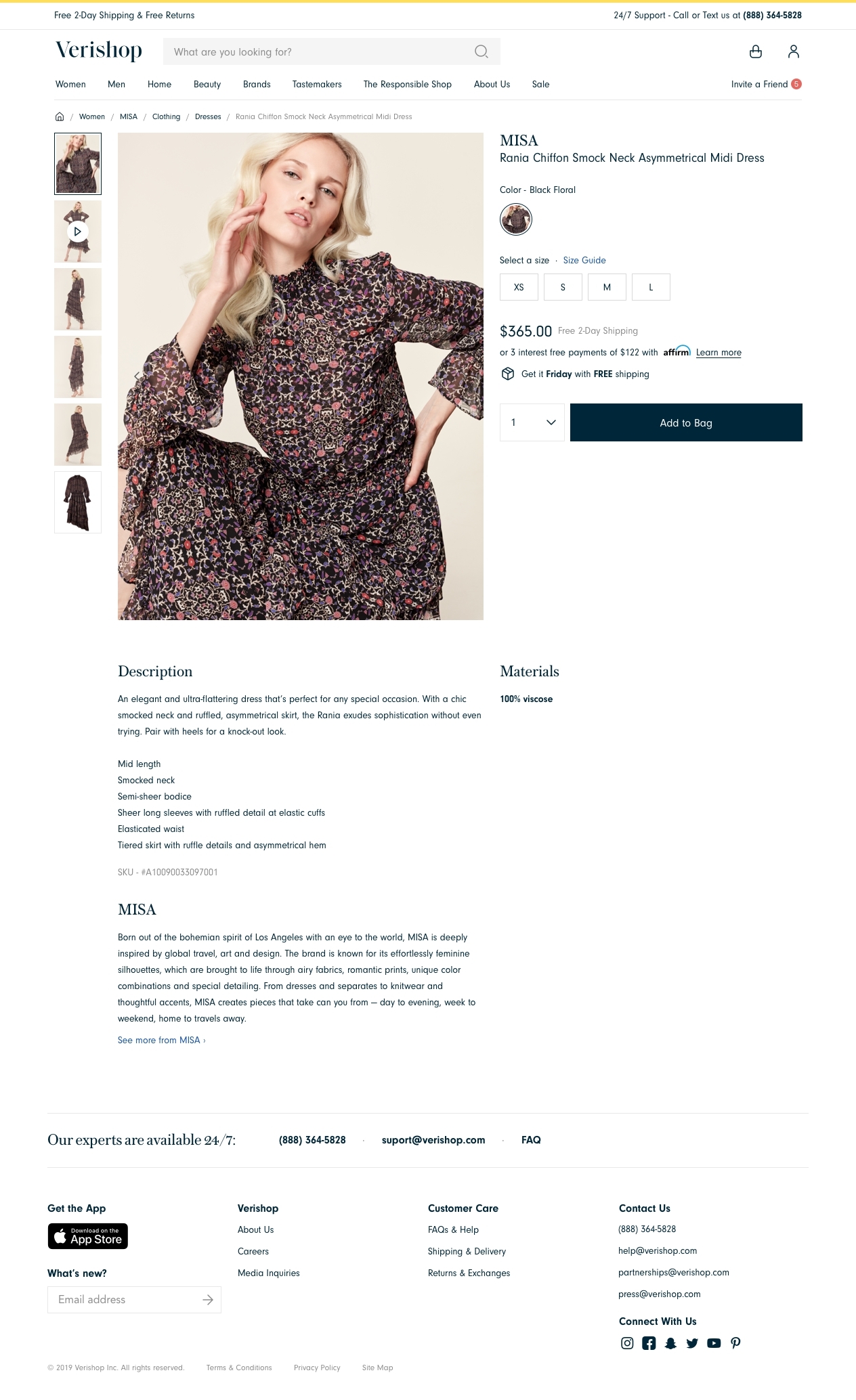Submit the email address arrow
856x1400 pixels.
(x=208, y=1300)
